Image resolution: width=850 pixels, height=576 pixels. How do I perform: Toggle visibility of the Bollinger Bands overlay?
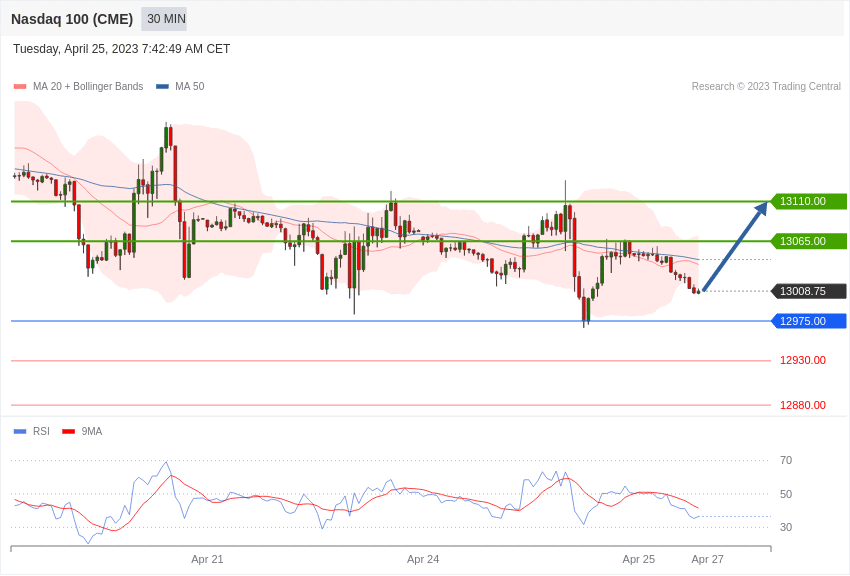[x=18, y=86]
